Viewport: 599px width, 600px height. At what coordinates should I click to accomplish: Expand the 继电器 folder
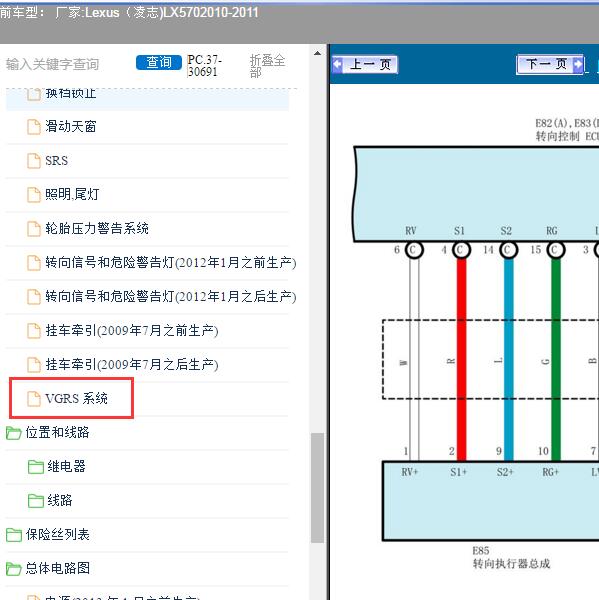(x=36, y=467)
